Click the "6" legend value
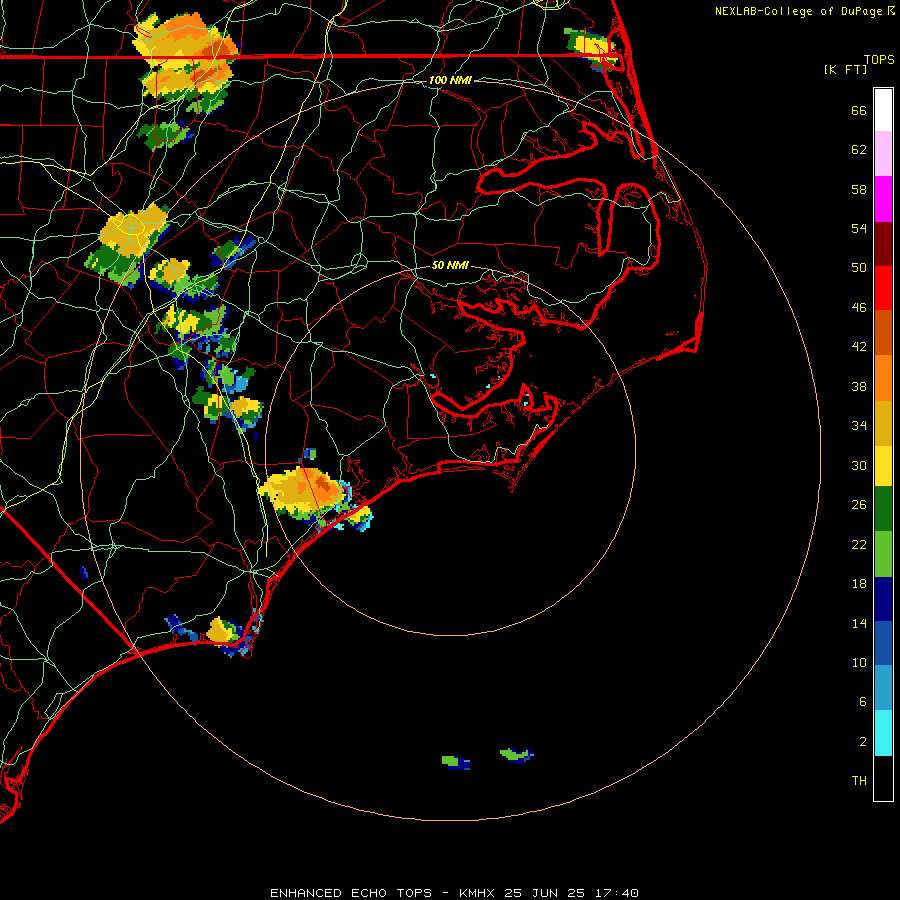This screenshot has width=900, height=900. tap(863, 701)
